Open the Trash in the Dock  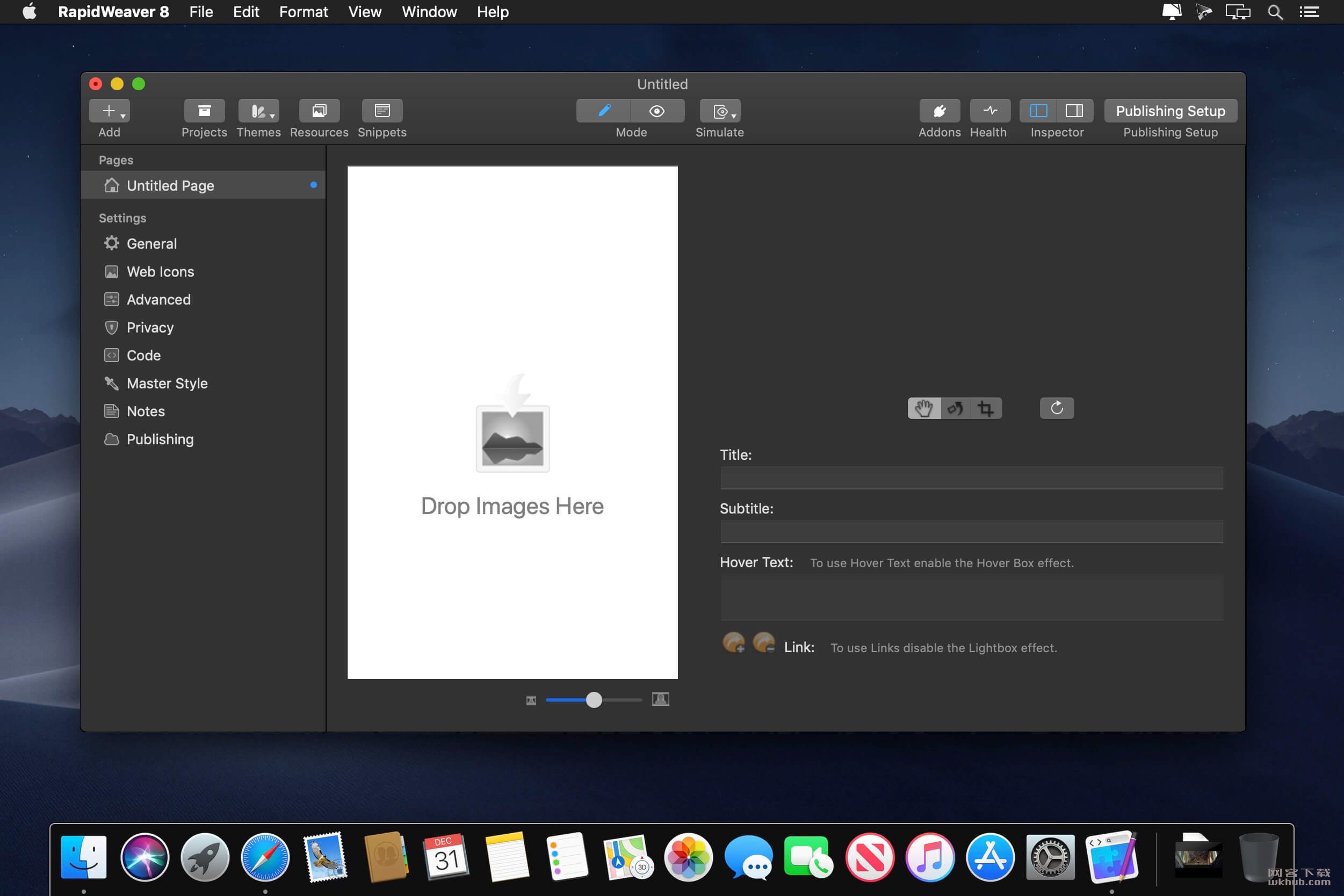tap(1258, 857)
